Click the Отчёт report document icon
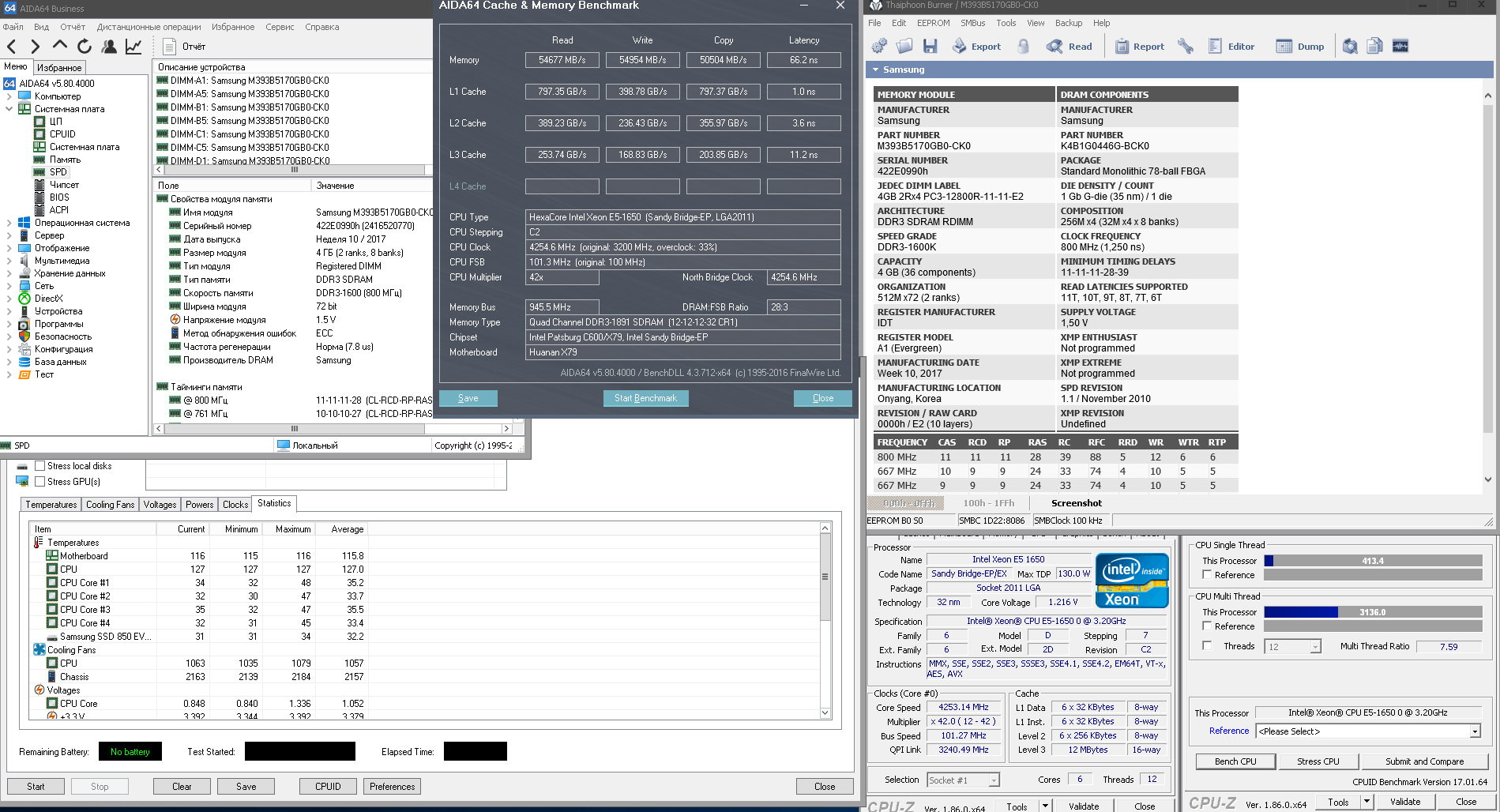Screen dimensions: 1500x812 pyautogui.click(x=169, y=47)
